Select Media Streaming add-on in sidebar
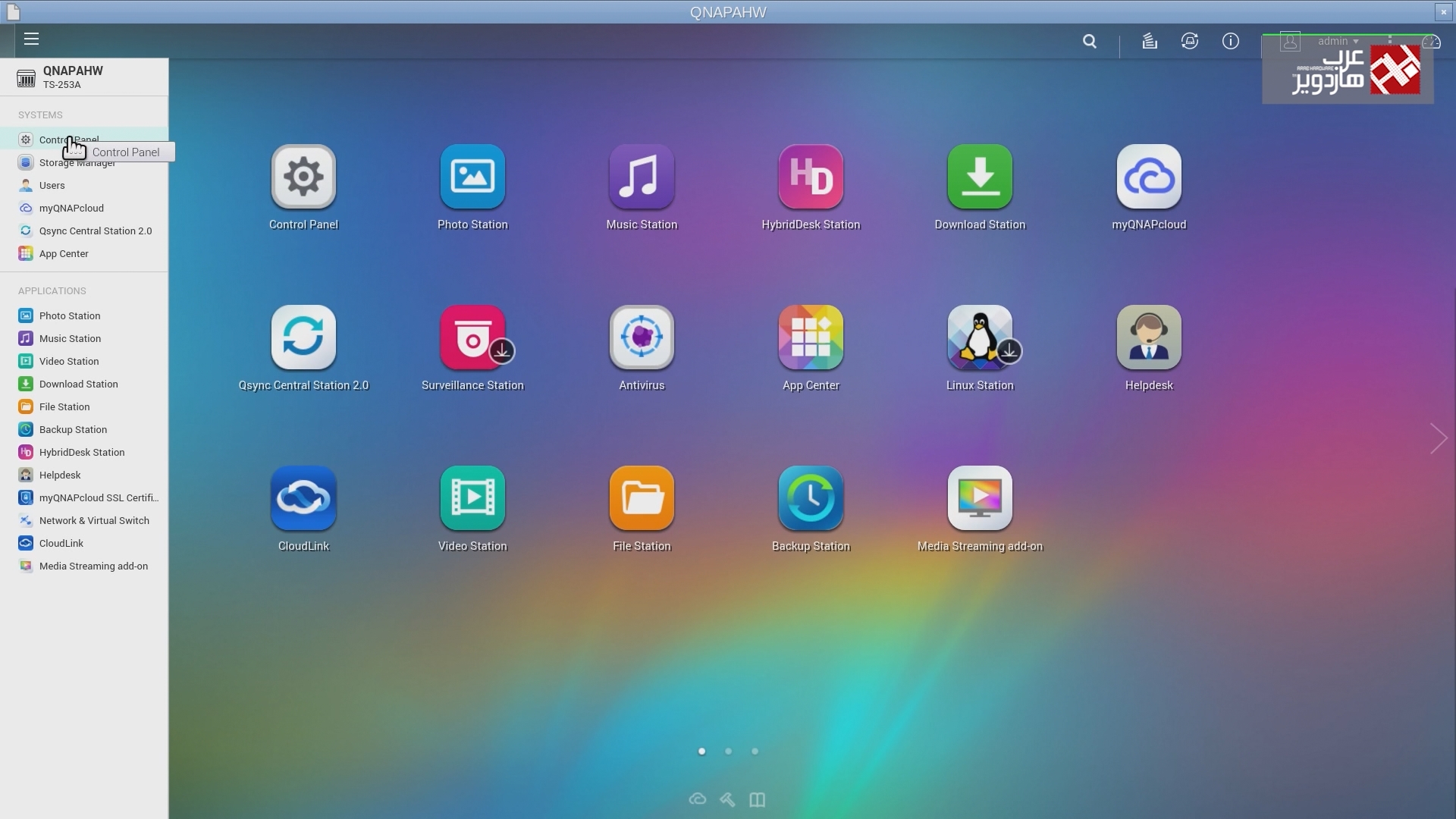The width and height of the screenshot is (1456, 819). (x=84, y=566)
